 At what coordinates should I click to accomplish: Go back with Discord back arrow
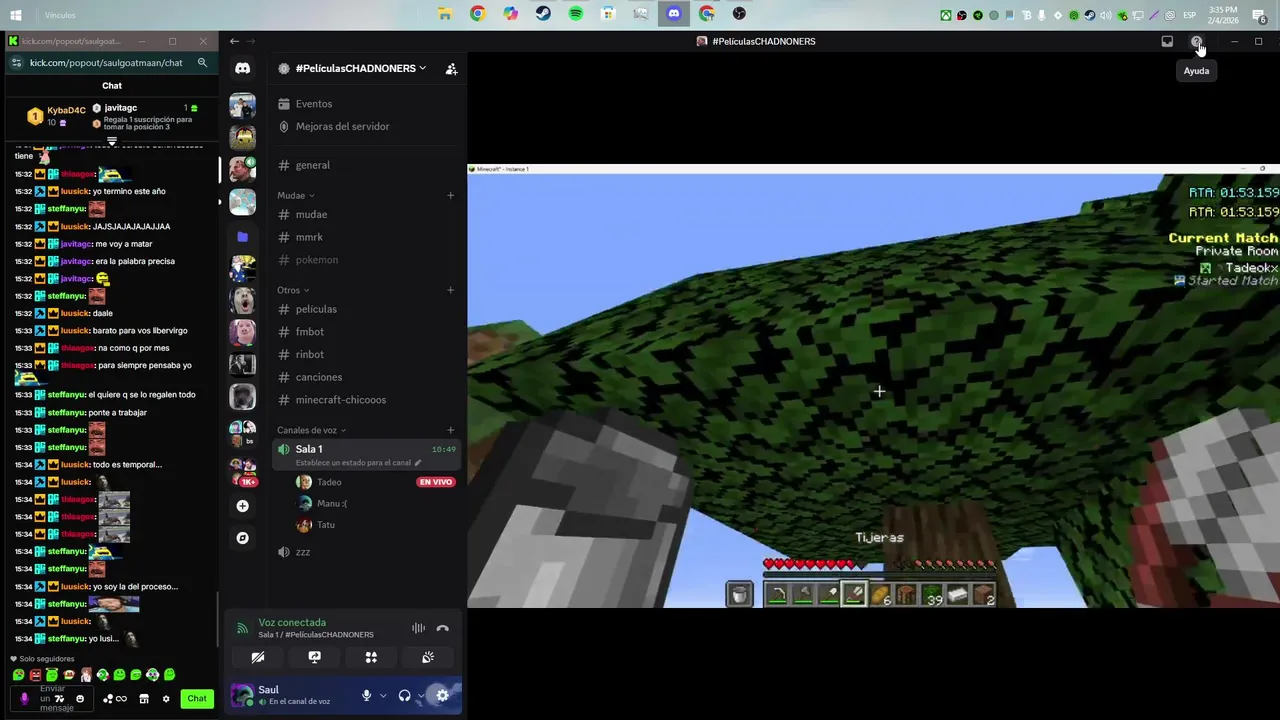point(234,41)
